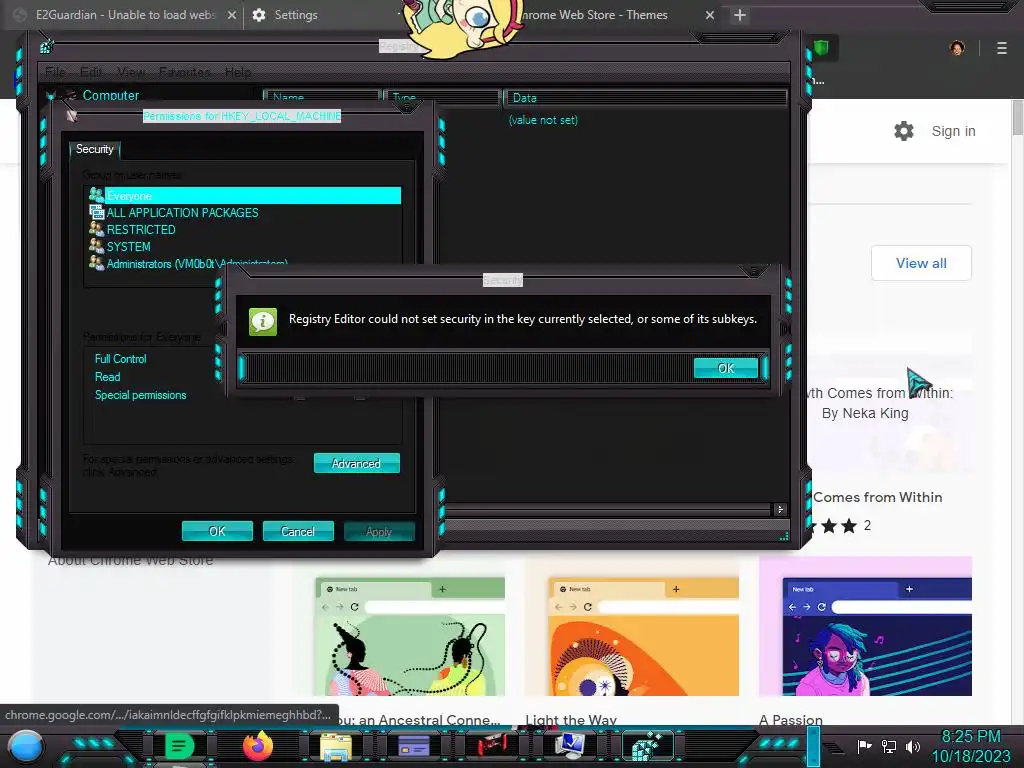Open the Chrome profile avatar
Viewport: 1024px width, 768px height.
coord(957,48)
